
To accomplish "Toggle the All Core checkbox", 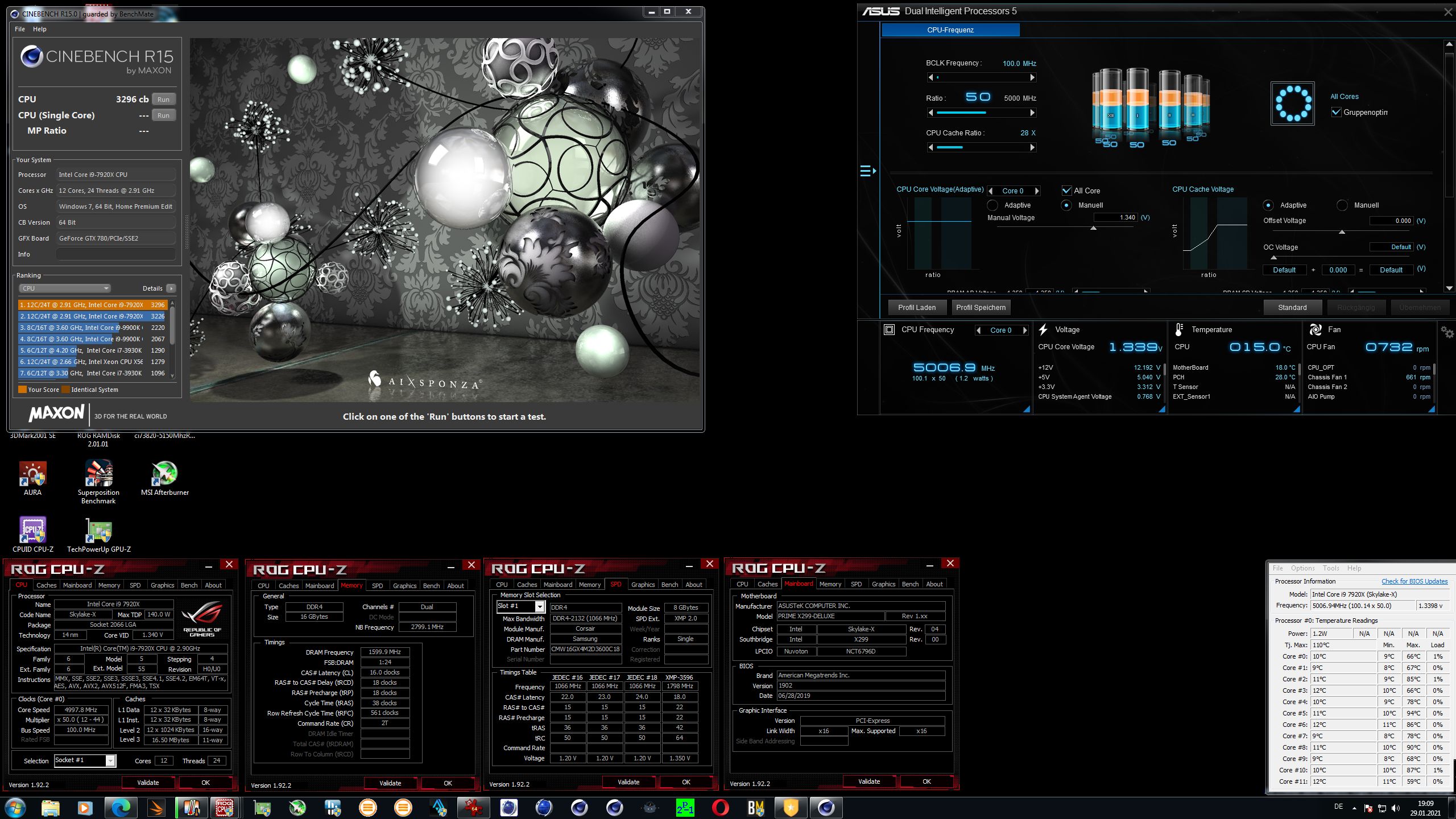I will click(1066, 191).
